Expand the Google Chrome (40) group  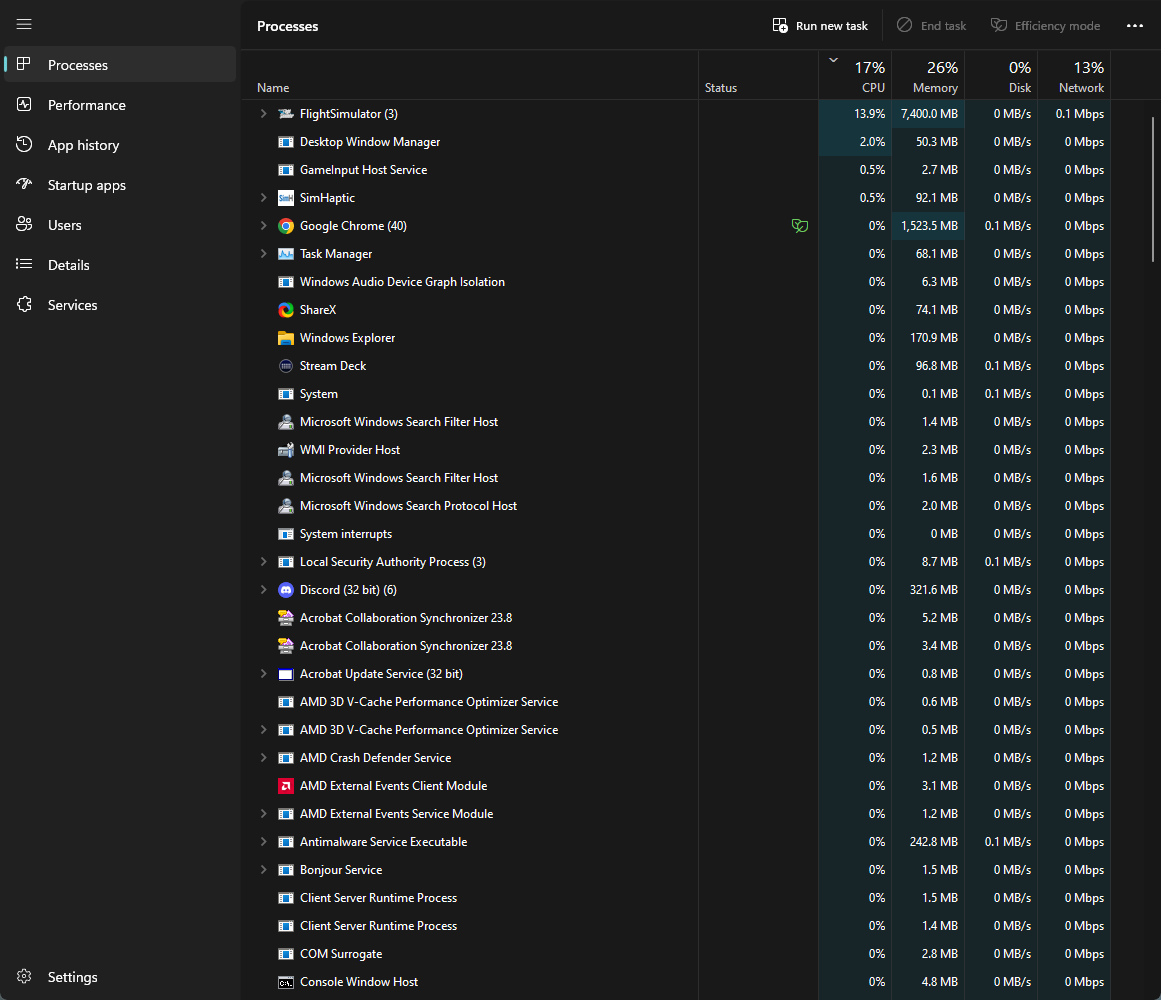[263, 226]
